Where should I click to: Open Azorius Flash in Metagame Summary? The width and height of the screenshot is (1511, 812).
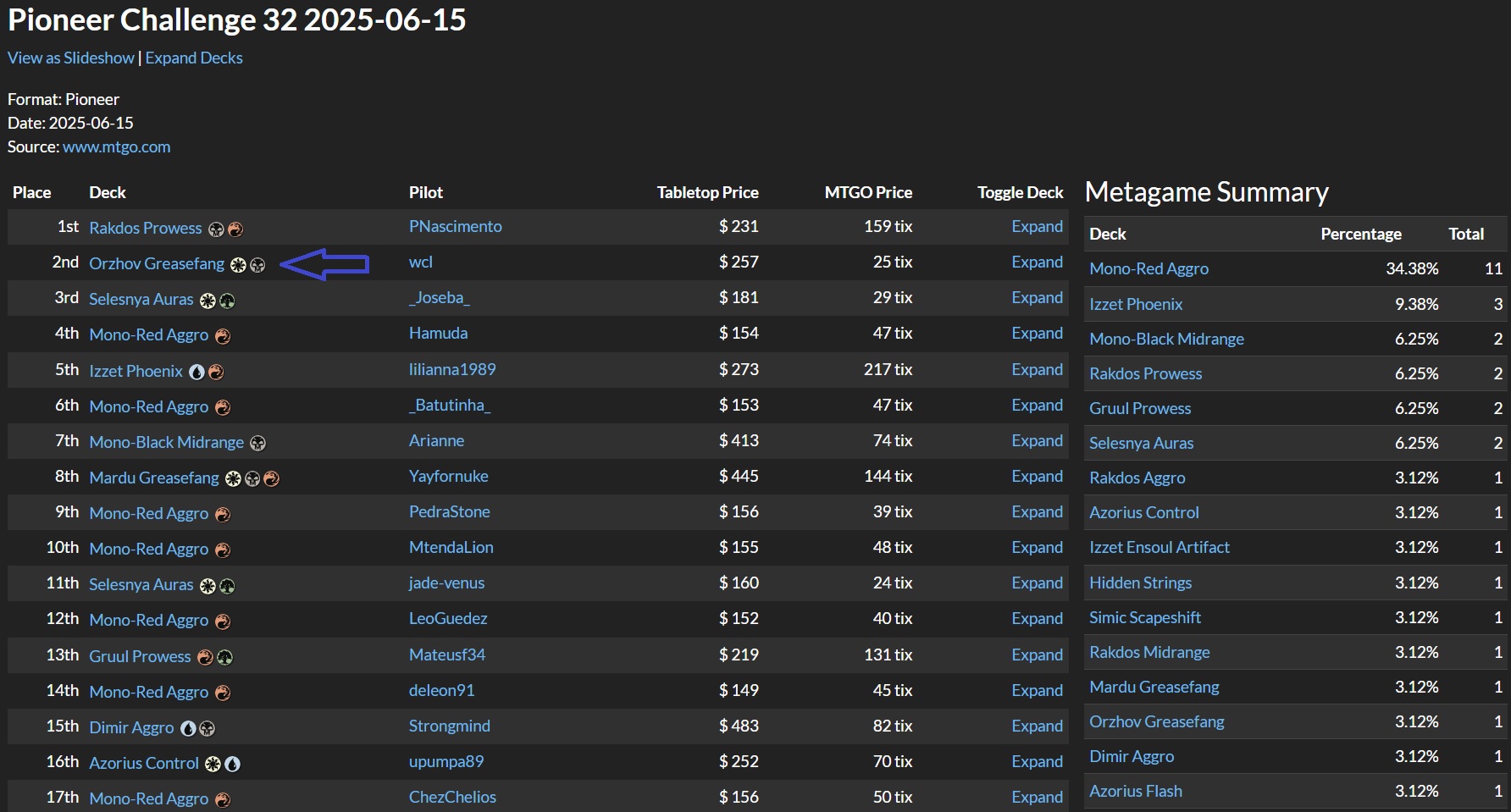1136,791
